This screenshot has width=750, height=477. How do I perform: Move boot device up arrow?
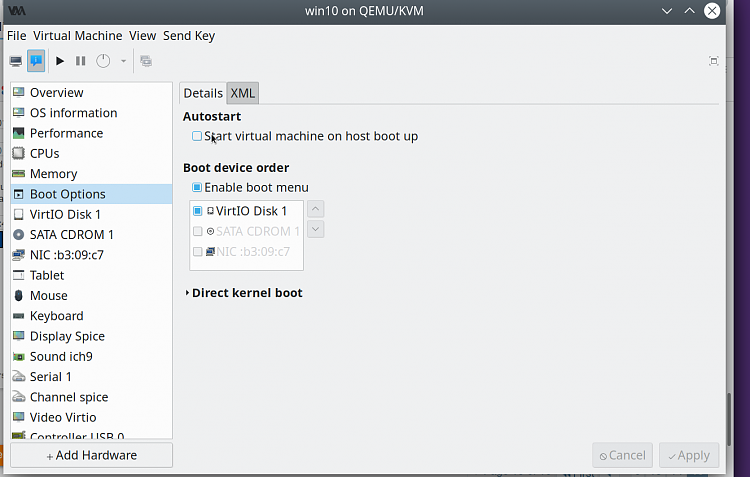pyautogui.click(x=315, y=209)
